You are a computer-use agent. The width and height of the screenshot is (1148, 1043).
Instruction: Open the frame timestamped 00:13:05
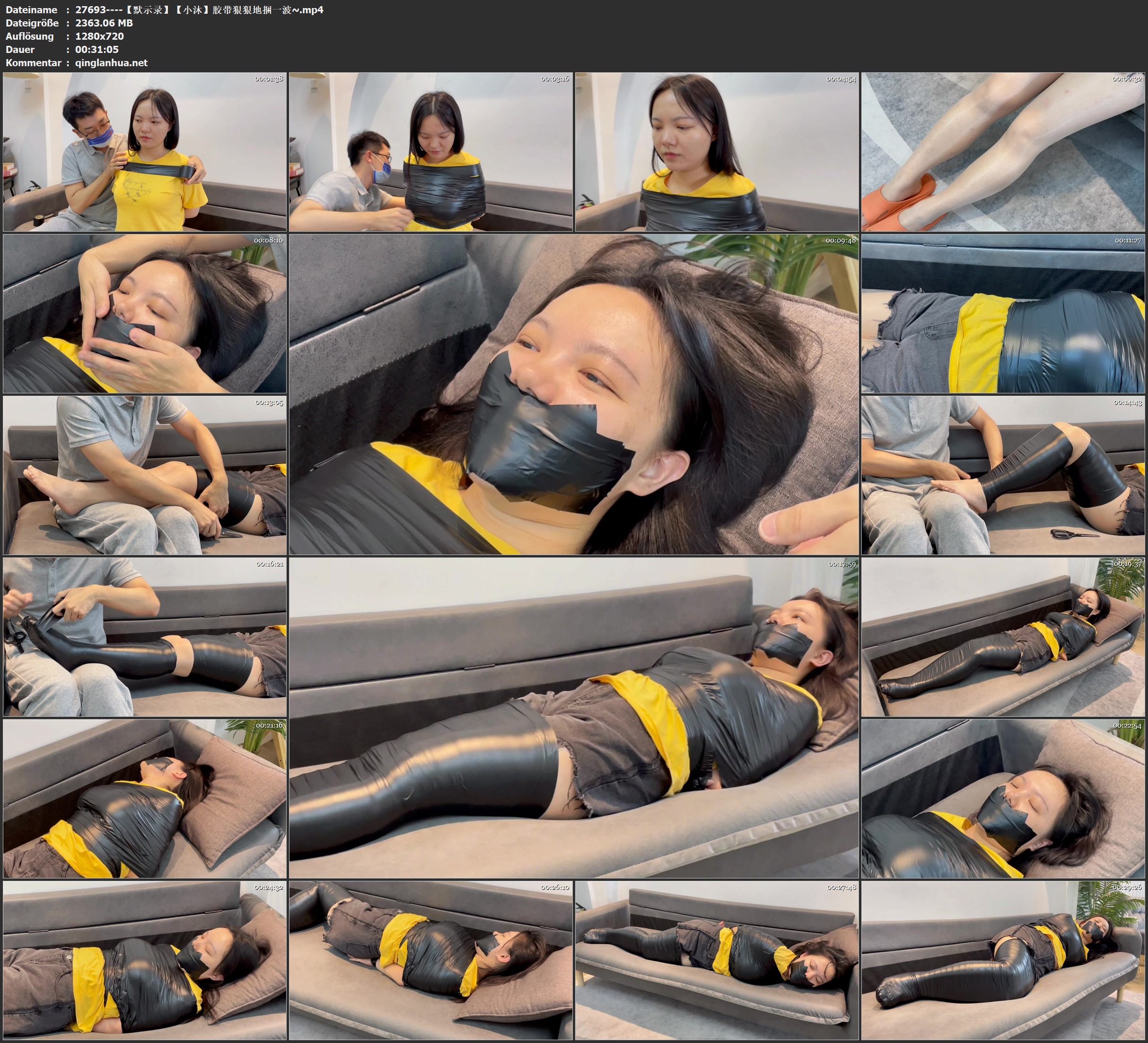pos(145,475)
